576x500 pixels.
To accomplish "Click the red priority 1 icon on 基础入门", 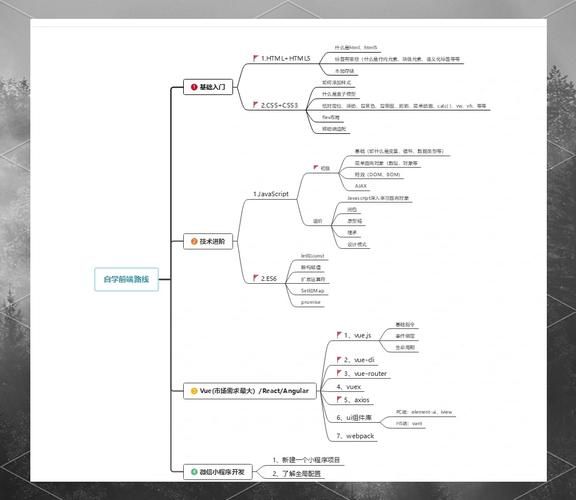I will click(194, 87).
